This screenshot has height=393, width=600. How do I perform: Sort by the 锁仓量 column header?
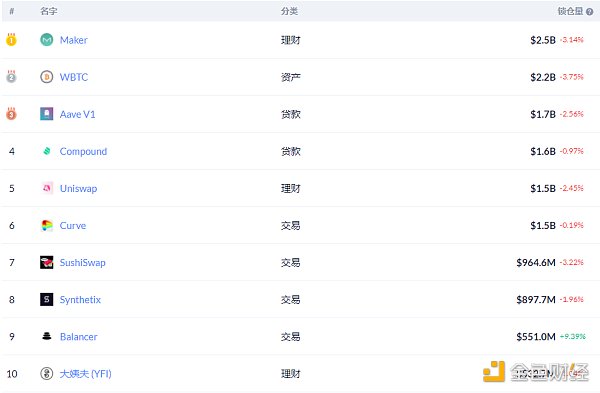pos(570,11)
